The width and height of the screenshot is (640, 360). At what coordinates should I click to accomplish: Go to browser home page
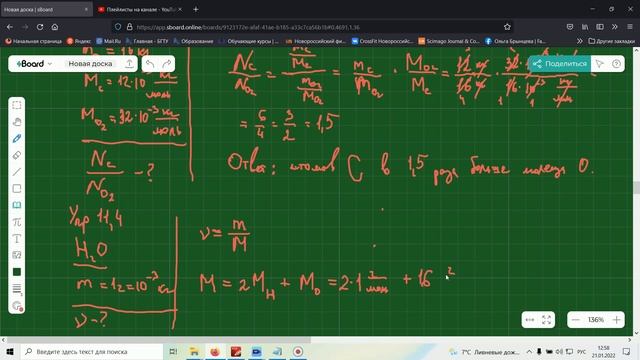55,27
